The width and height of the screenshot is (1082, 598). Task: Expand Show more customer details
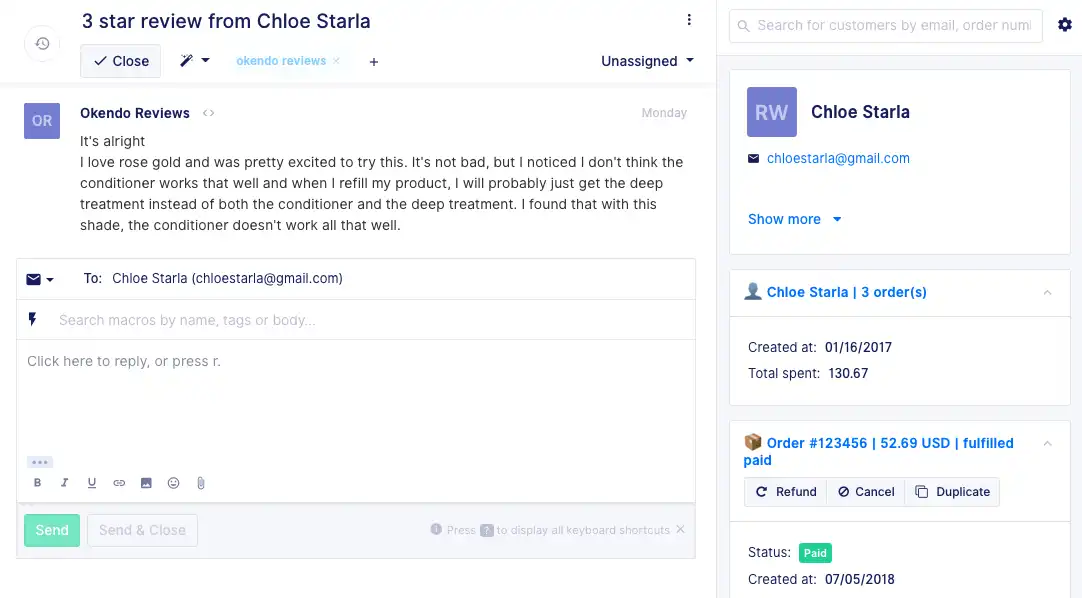794,219
